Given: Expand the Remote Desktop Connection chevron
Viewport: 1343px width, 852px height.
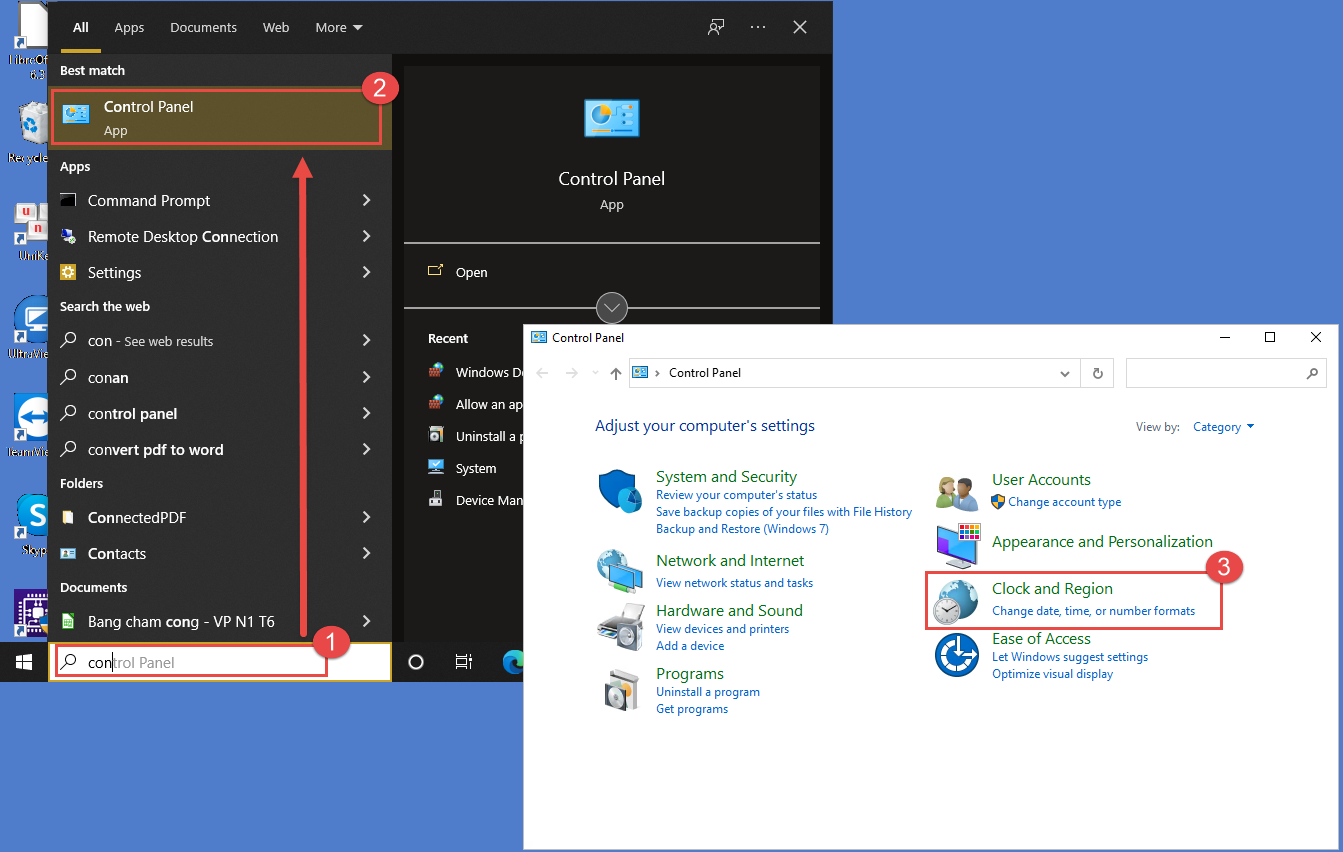Looking at the screenshot, I should point(367,236).
